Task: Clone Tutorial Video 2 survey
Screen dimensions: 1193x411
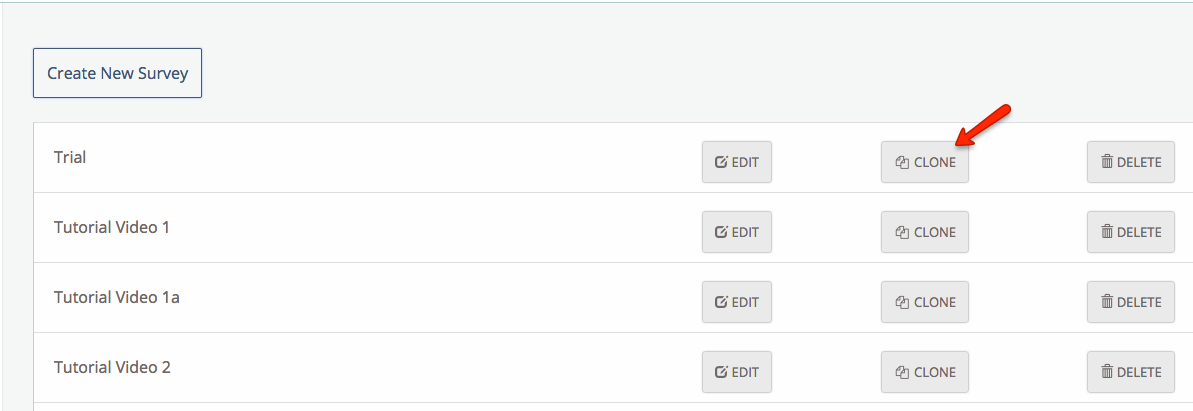Action: (x=925, y=372)
